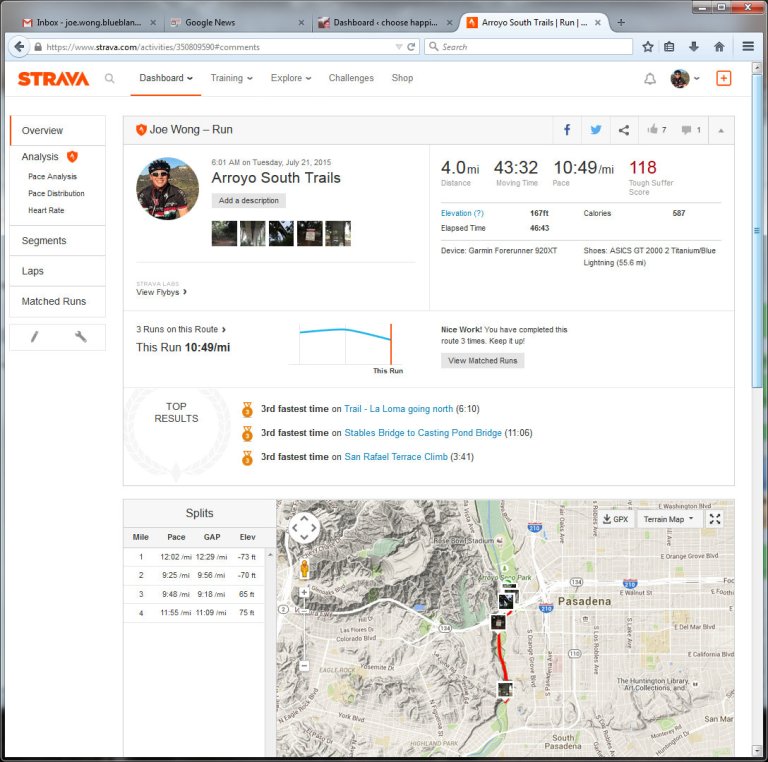Click View Matched Runs button
The width and height of the screenshot is (768, 762).
click(482, 360)
